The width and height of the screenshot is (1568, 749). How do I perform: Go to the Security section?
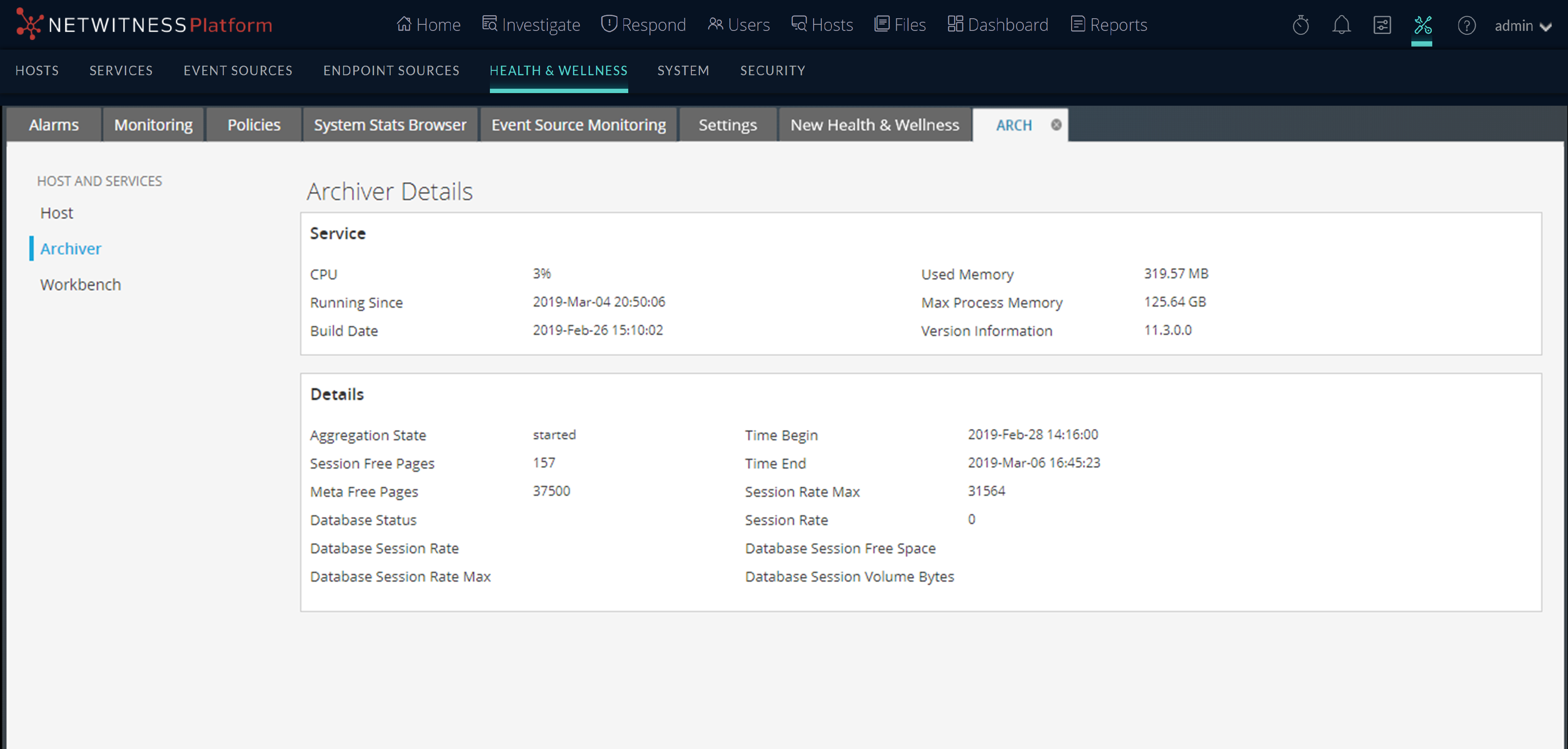[x=772, y=70]
